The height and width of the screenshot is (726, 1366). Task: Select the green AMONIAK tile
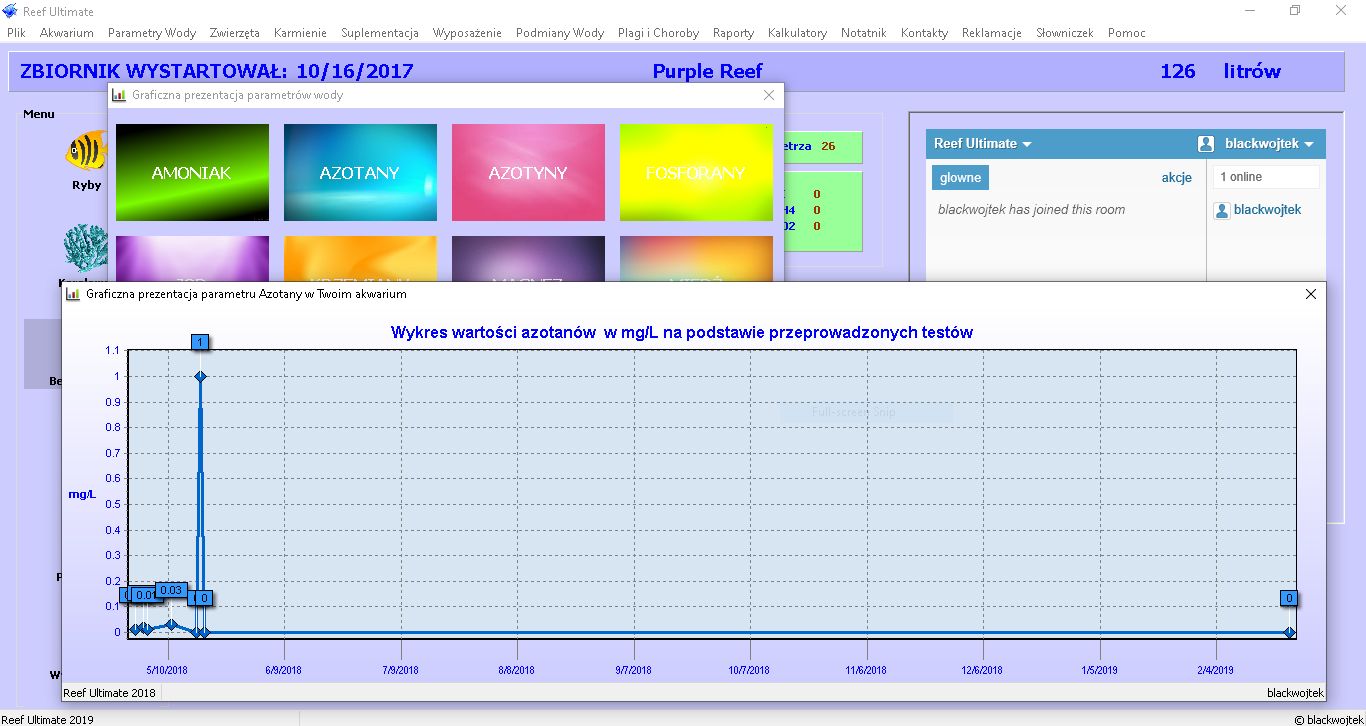tap(192, 172)
